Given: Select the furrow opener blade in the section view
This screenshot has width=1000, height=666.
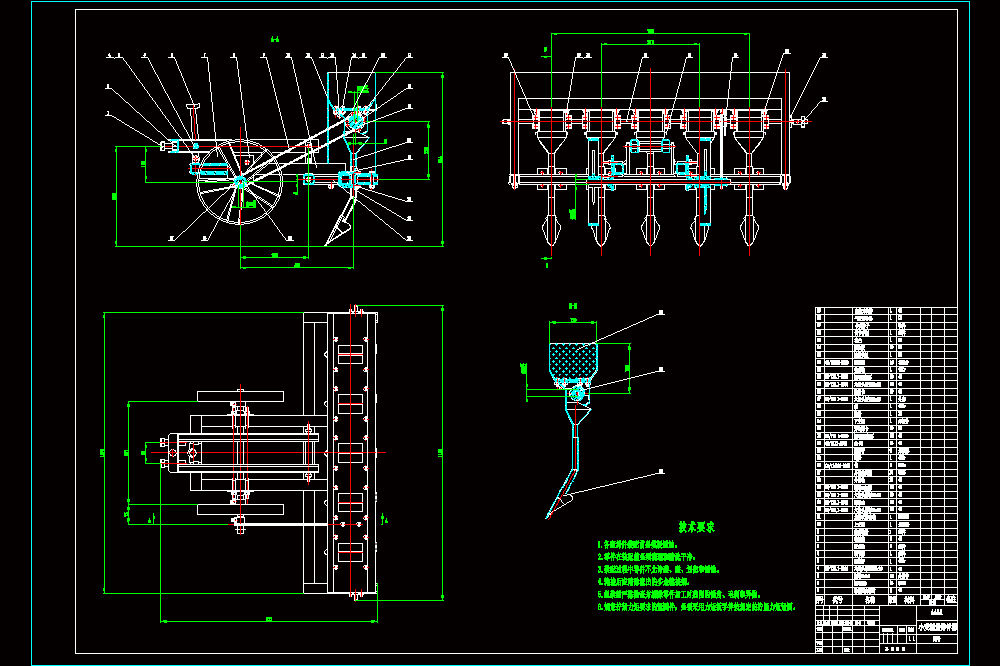Looking at the screenshot, I should point(561,496).
